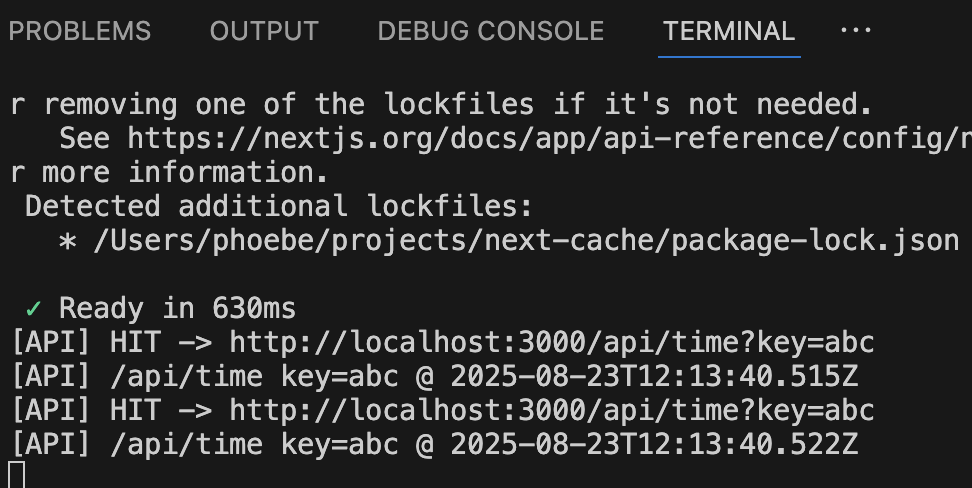Click the timestamp ending in 40.522Z

654,444
